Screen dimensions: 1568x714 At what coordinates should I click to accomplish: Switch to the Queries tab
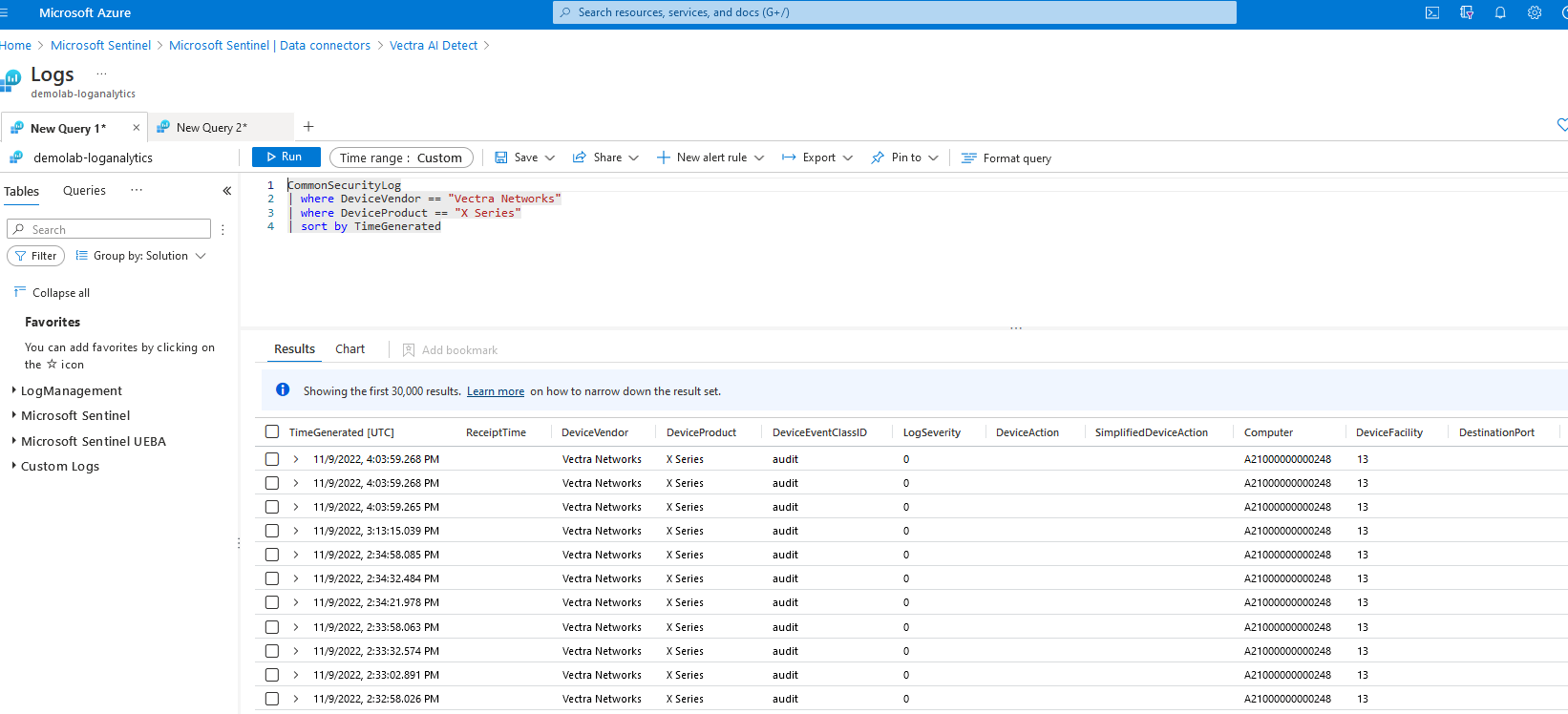(84, 191)
